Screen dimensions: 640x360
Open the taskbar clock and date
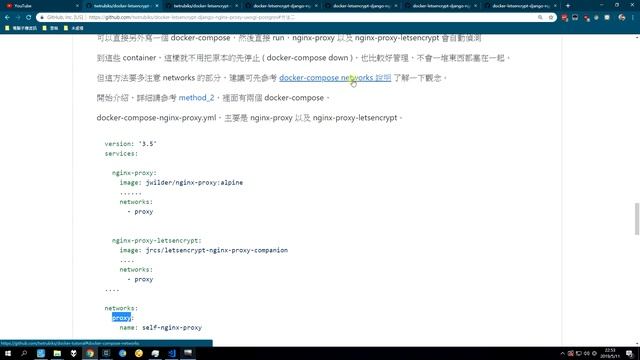610,353
